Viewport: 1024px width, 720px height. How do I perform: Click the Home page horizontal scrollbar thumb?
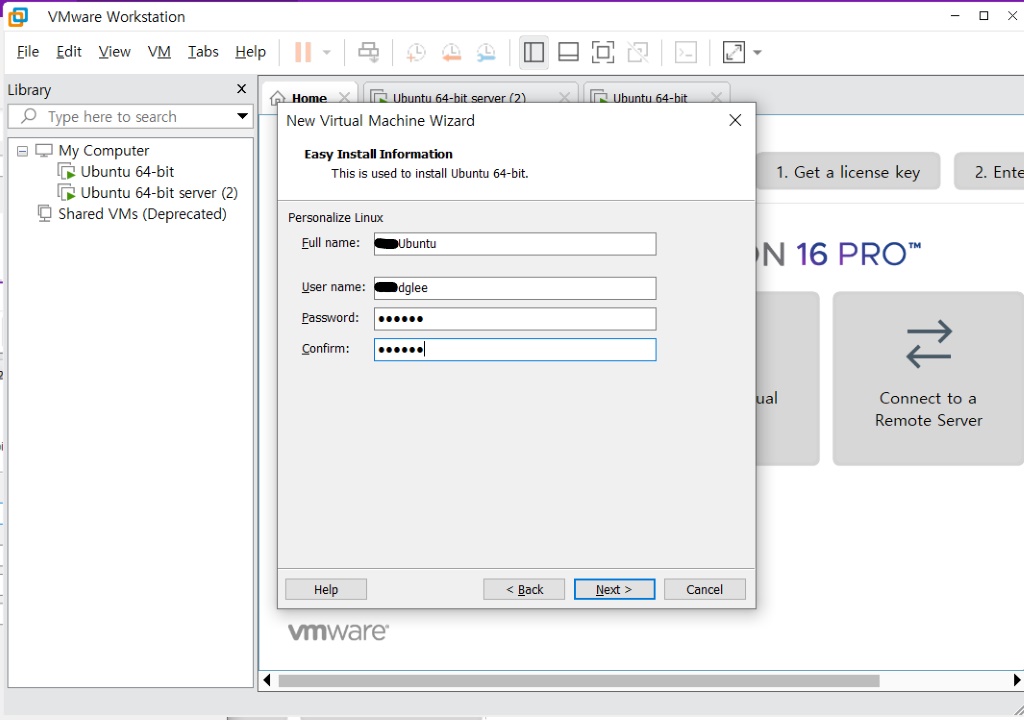click(x=579, y=680)
